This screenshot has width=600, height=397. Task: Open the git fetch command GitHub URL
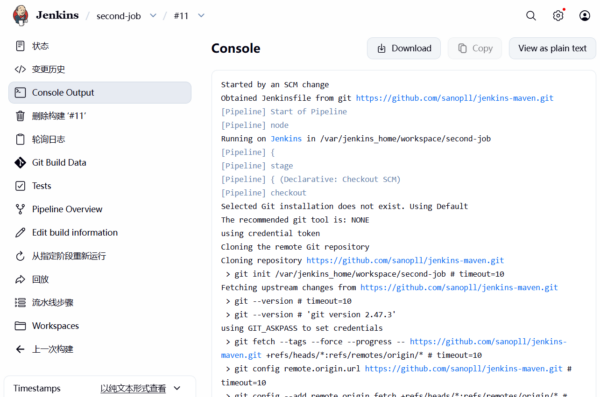[488, 341]
